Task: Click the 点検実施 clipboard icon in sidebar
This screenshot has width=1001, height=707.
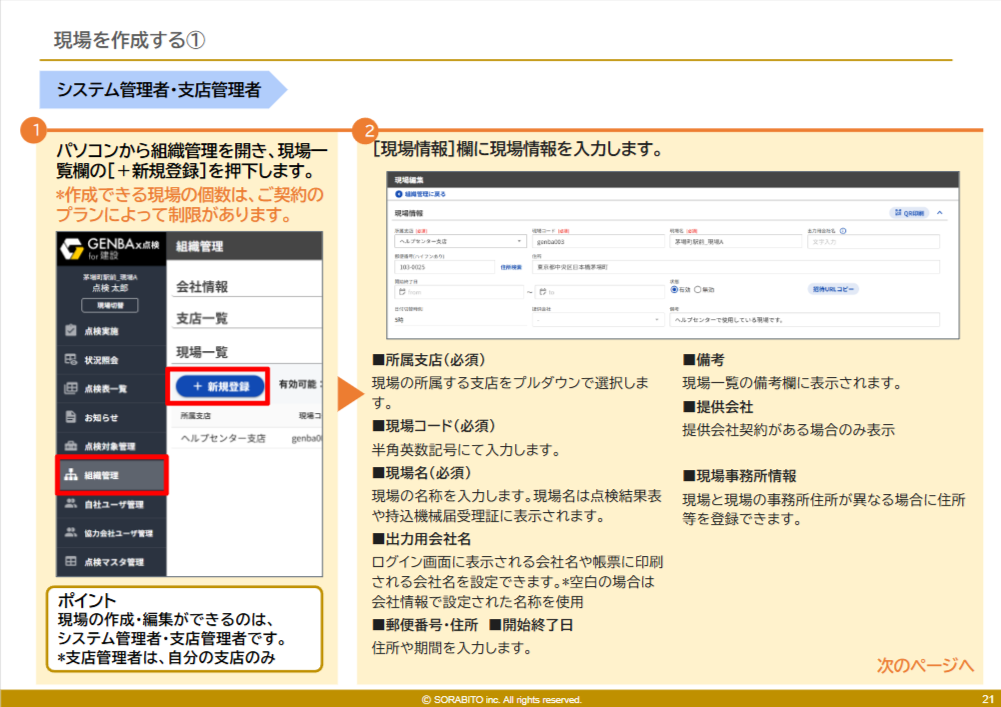Action: pyautogui.click(x=71, y=330)
